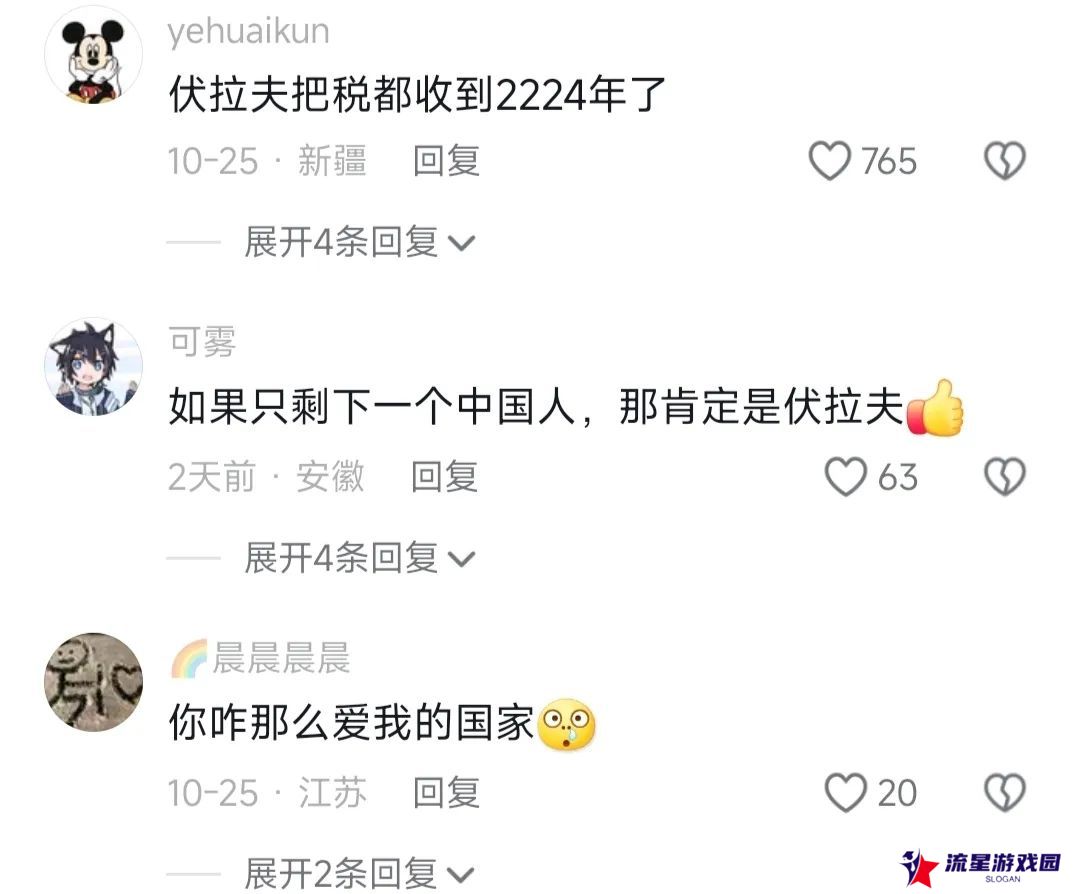
Task: Click the thumbs-up emoji in 可雾's comment
Action: 935,408
